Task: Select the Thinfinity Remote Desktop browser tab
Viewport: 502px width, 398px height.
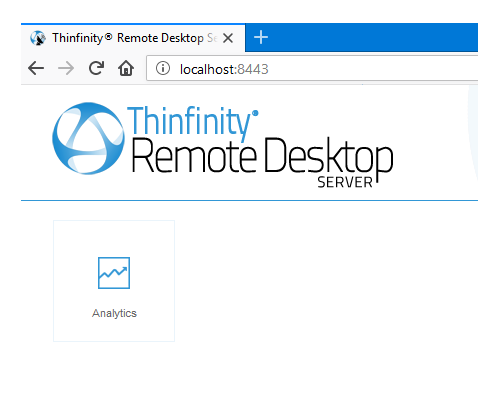Action: click(x=133, y=38)
